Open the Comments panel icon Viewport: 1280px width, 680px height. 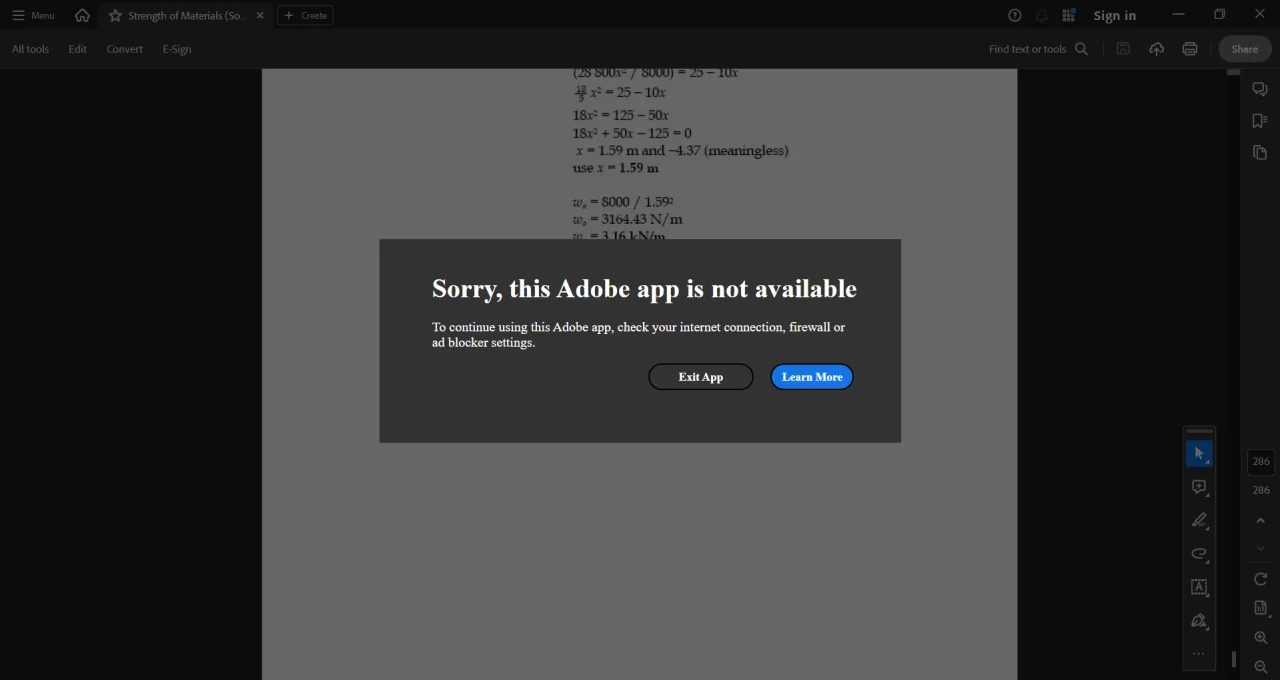click(x=1260, y=89)
